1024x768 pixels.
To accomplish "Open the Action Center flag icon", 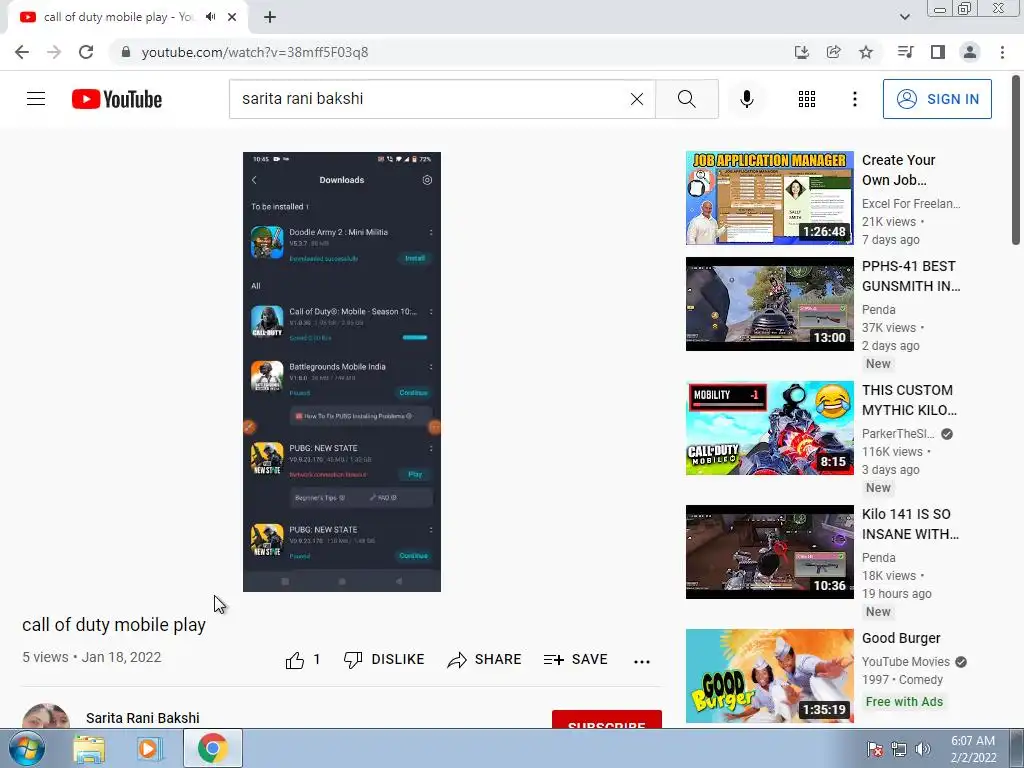I will (x=874, y=749).
